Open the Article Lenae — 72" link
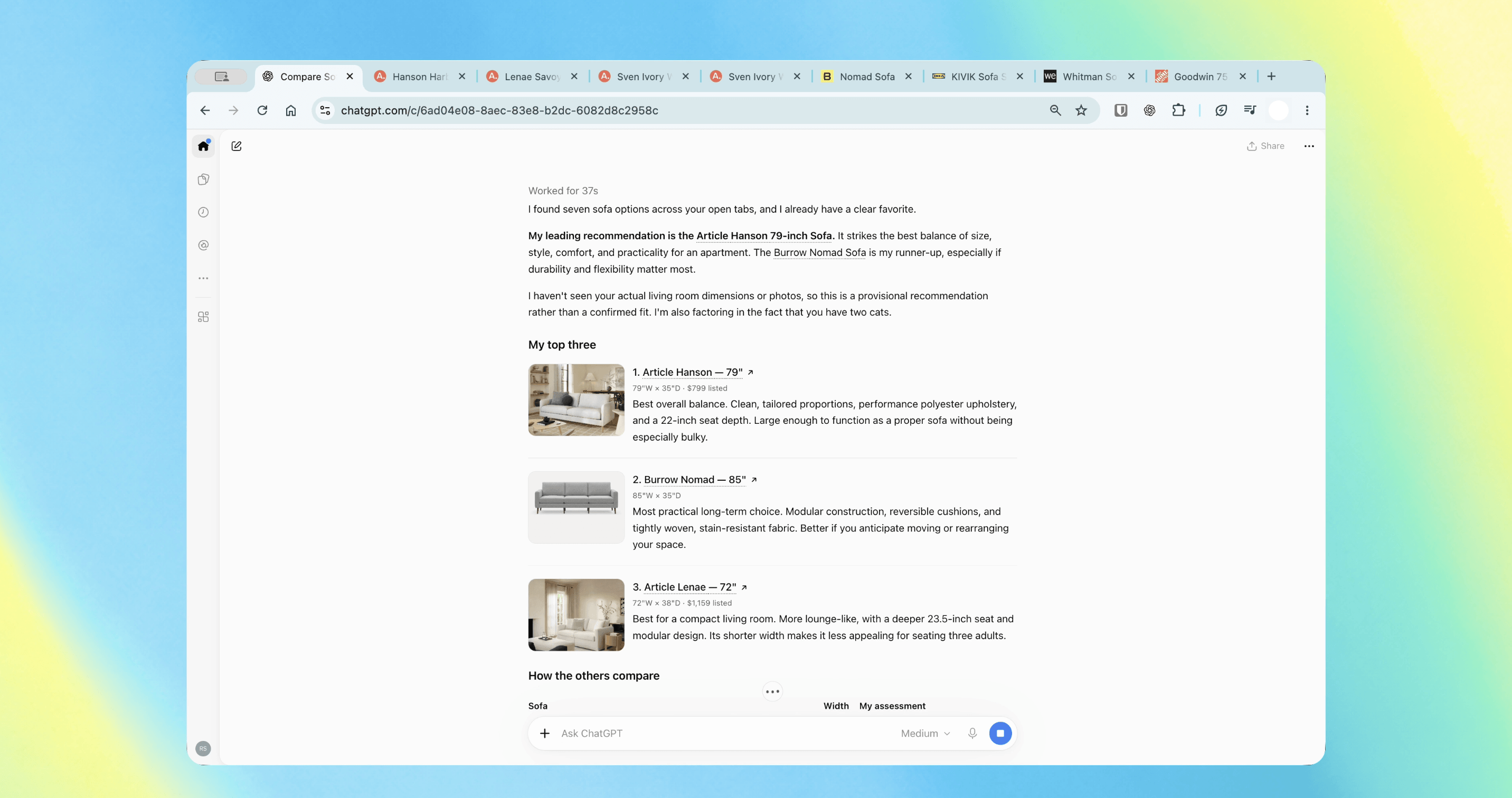 (689, 587)
